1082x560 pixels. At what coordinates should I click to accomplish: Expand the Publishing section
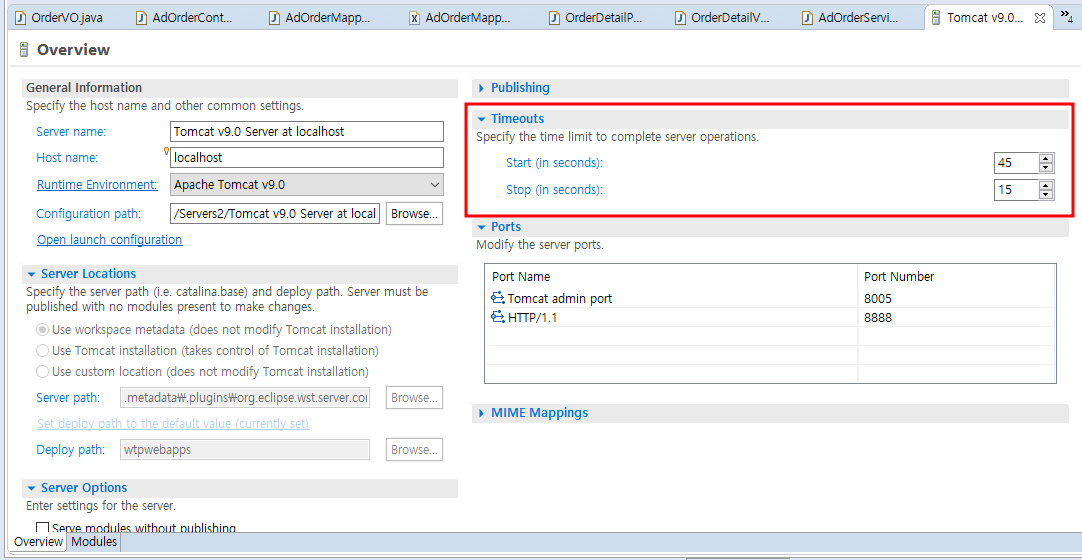(481, 88)
